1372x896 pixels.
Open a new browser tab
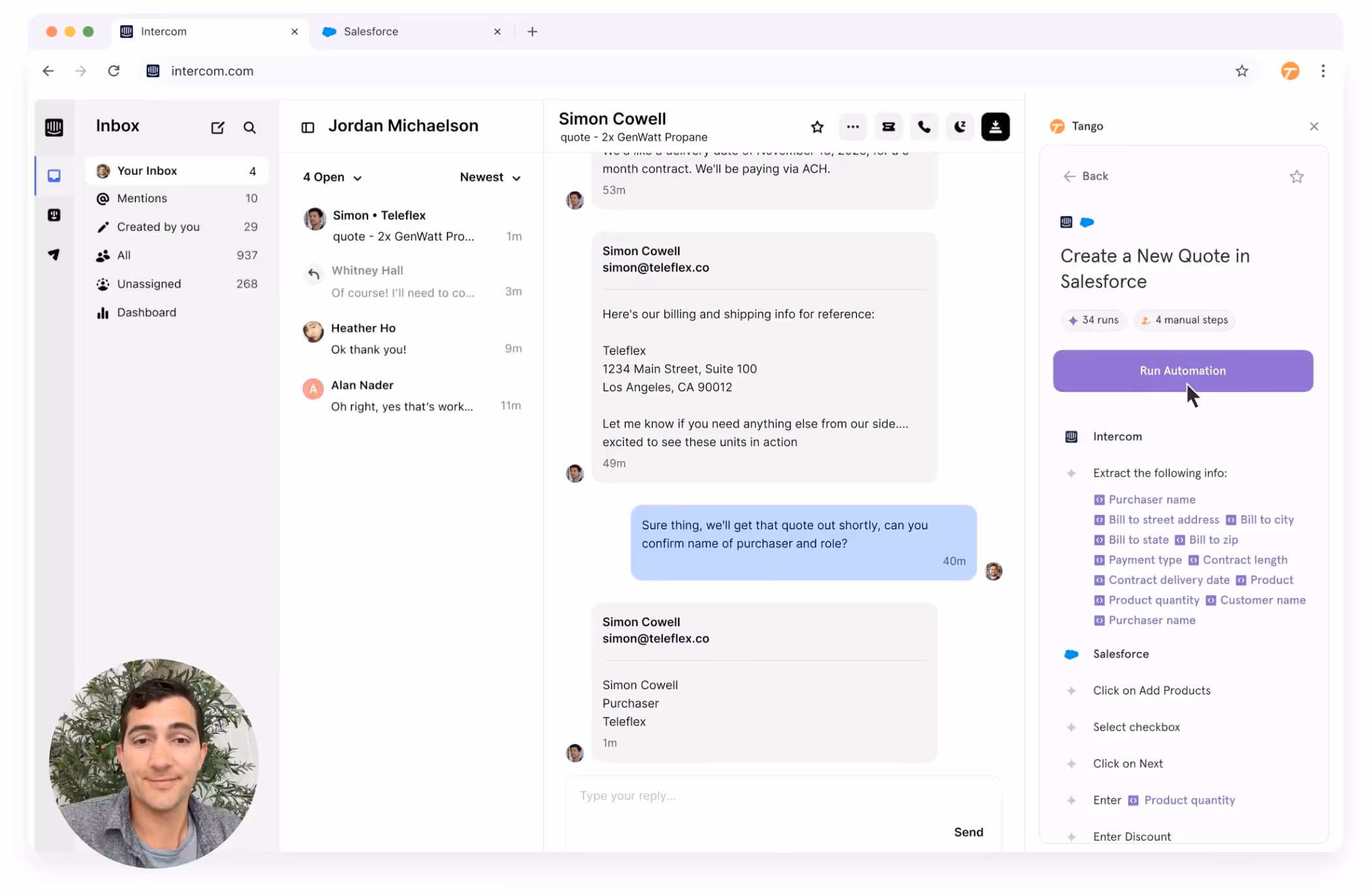[532, 31]
